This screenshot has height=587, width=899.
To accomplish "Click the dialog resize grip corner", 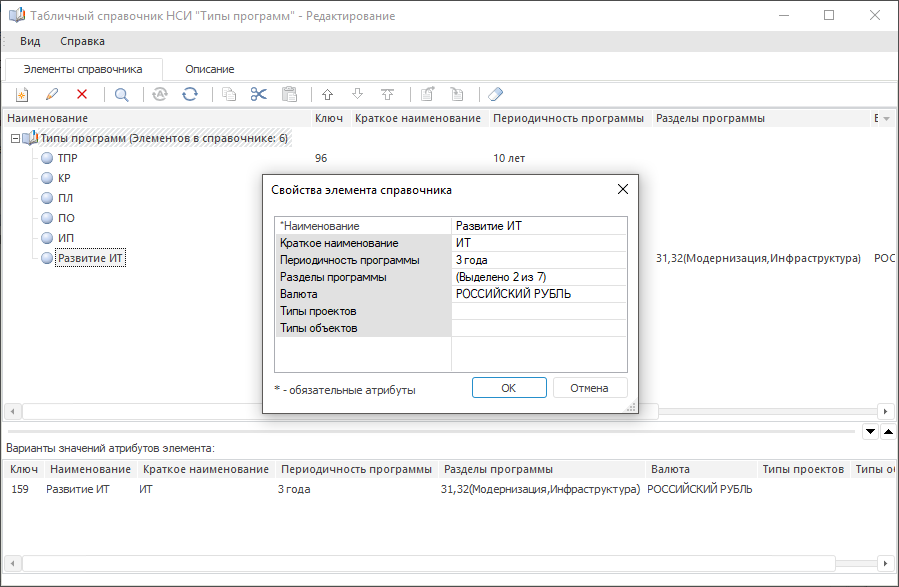I will 631,406.
